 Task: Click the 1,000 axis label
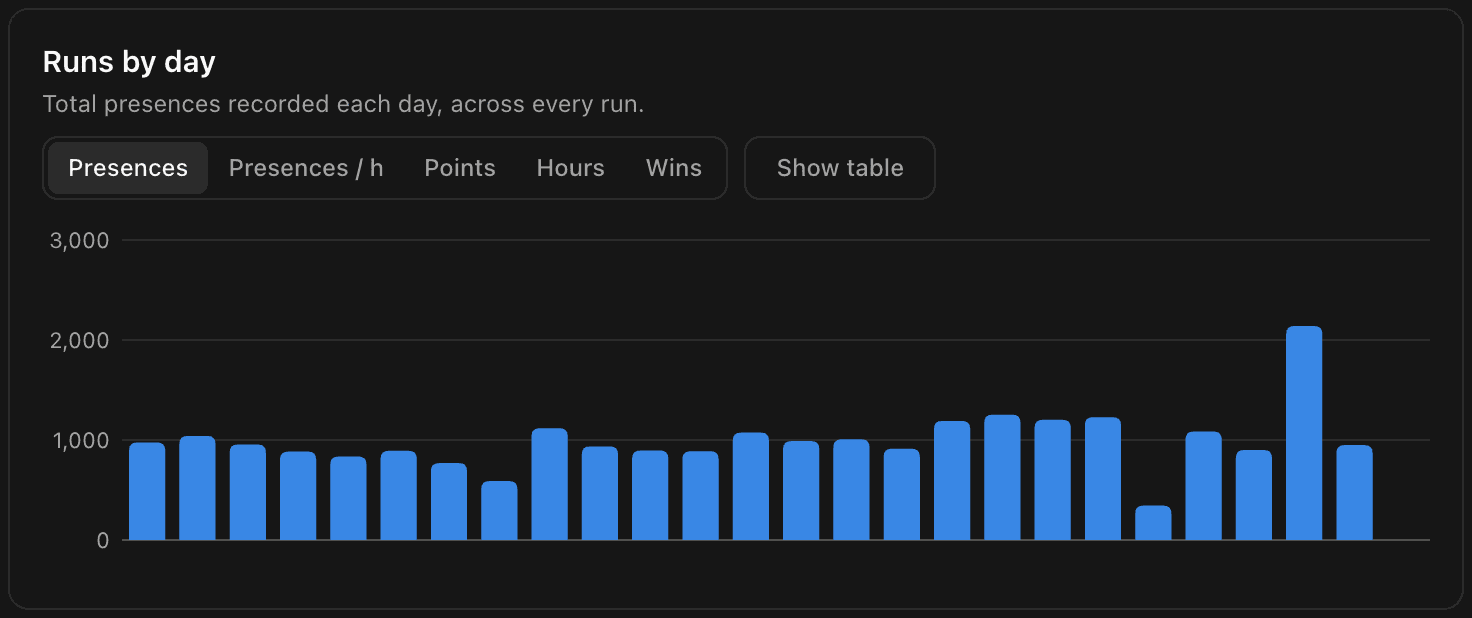pos(79,440)
